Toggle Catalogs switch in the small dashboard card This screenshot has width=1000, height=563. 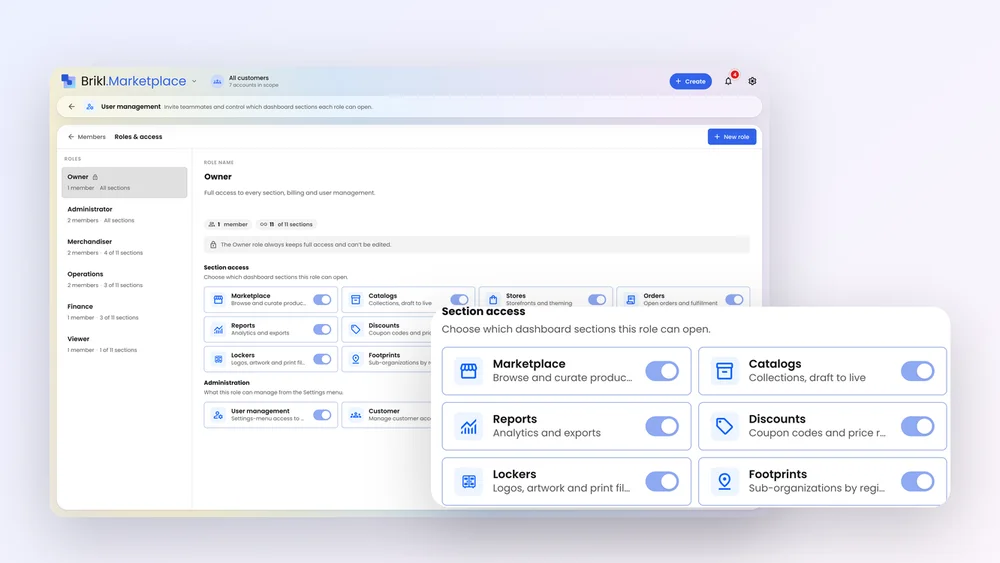point(459,300)
